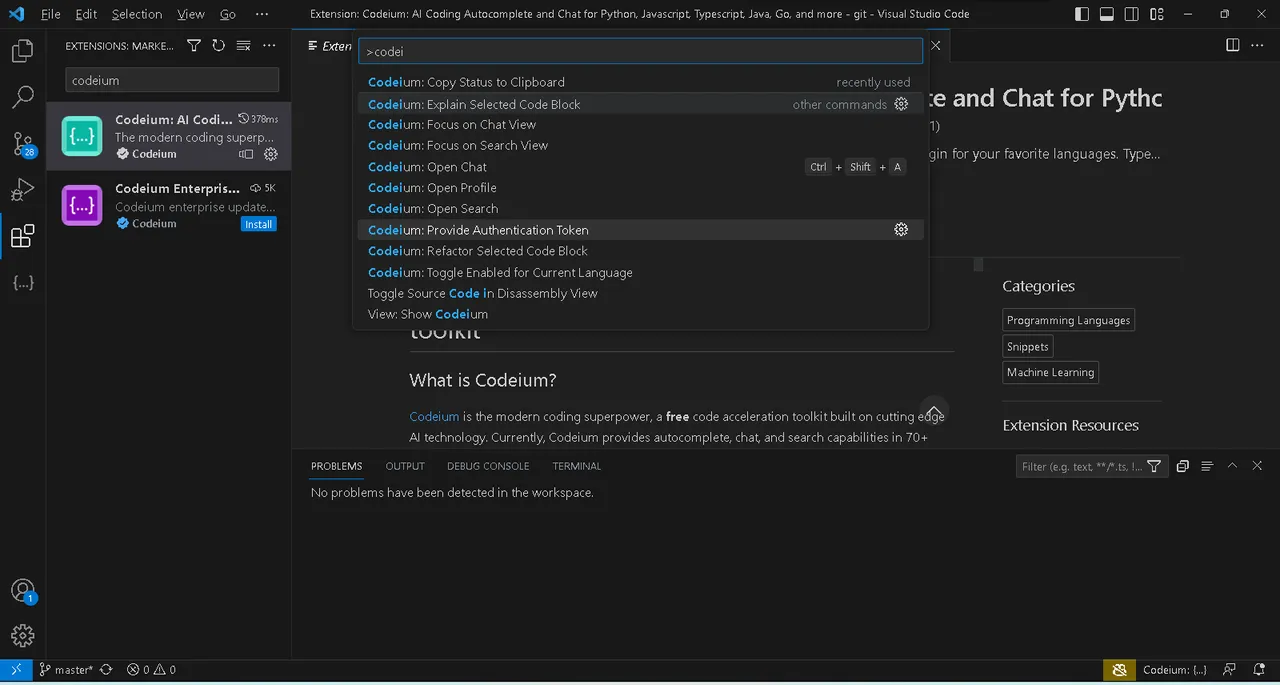Clear extensions search results

[243, 46]
